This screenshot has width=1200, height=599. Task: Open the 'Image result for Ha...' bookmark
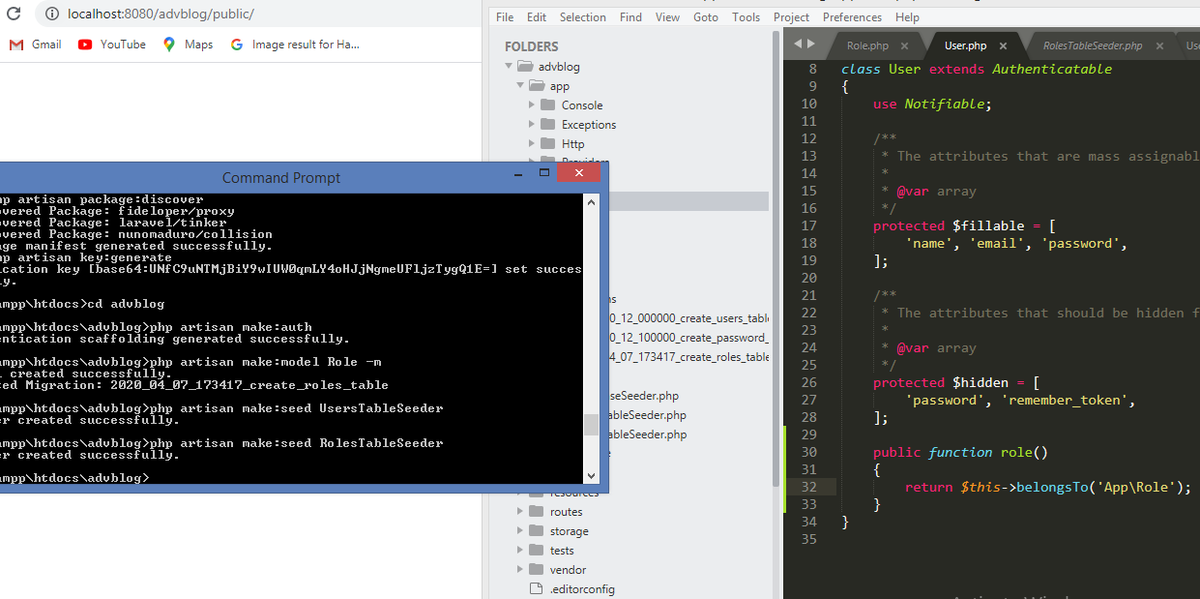point(295,44)
